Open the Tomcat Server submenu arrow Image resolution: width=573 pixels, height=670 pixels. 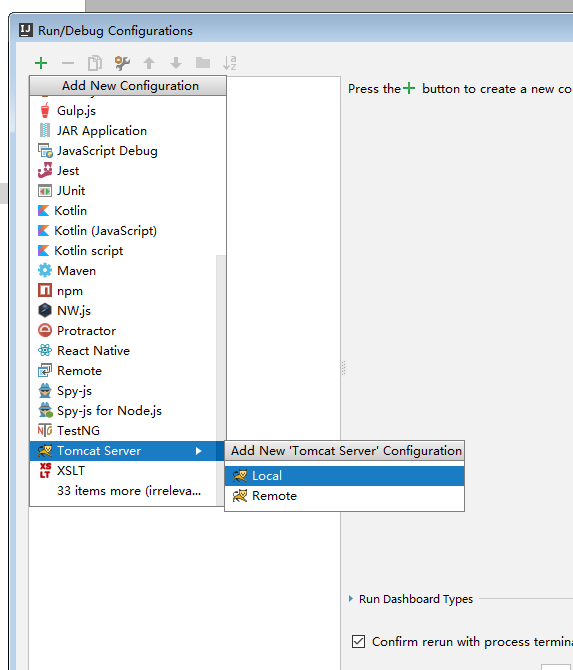click(198, 451)
